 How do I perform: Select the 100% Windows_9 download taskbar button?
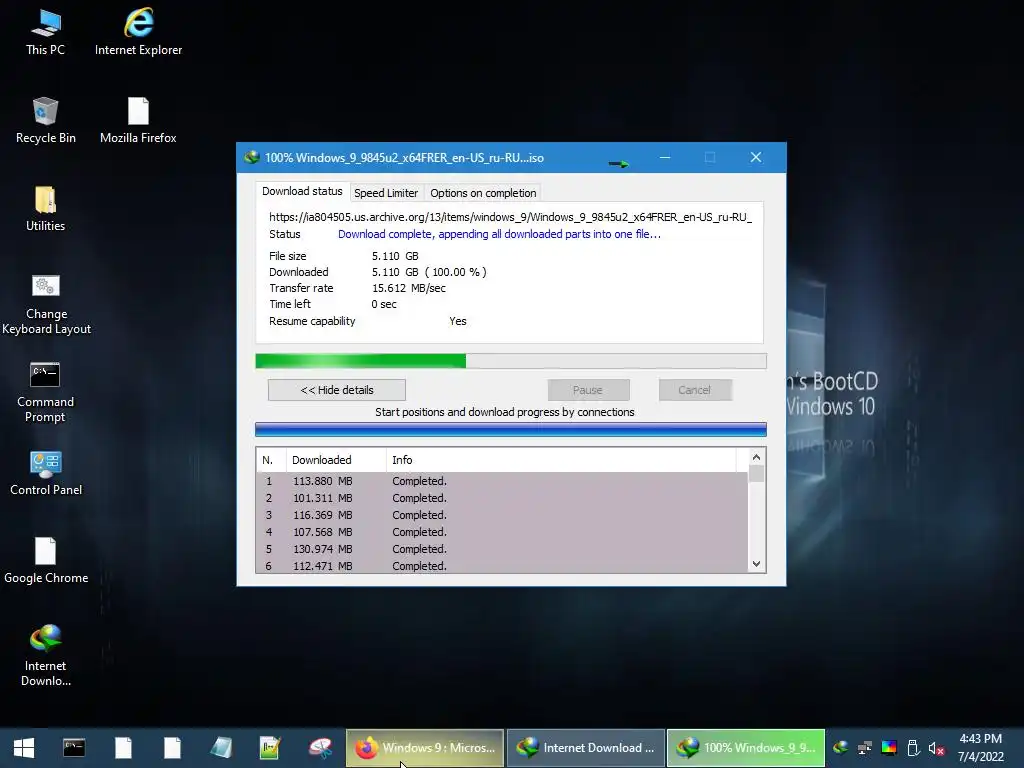pyautogui.click(x=746, y=748)
